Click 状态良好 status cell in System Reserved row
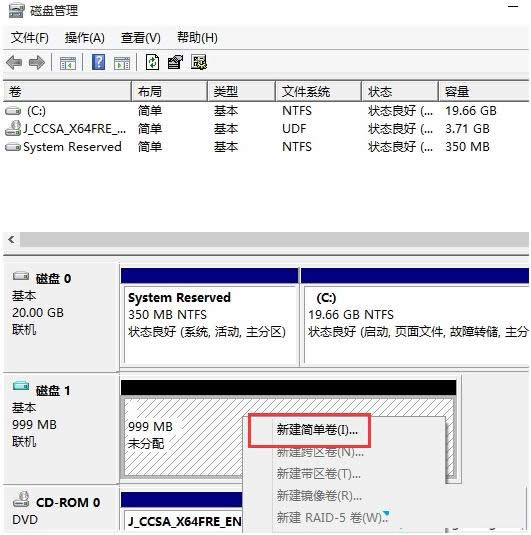This screenshot has height=535, width=531. click(x=400, y=147)
